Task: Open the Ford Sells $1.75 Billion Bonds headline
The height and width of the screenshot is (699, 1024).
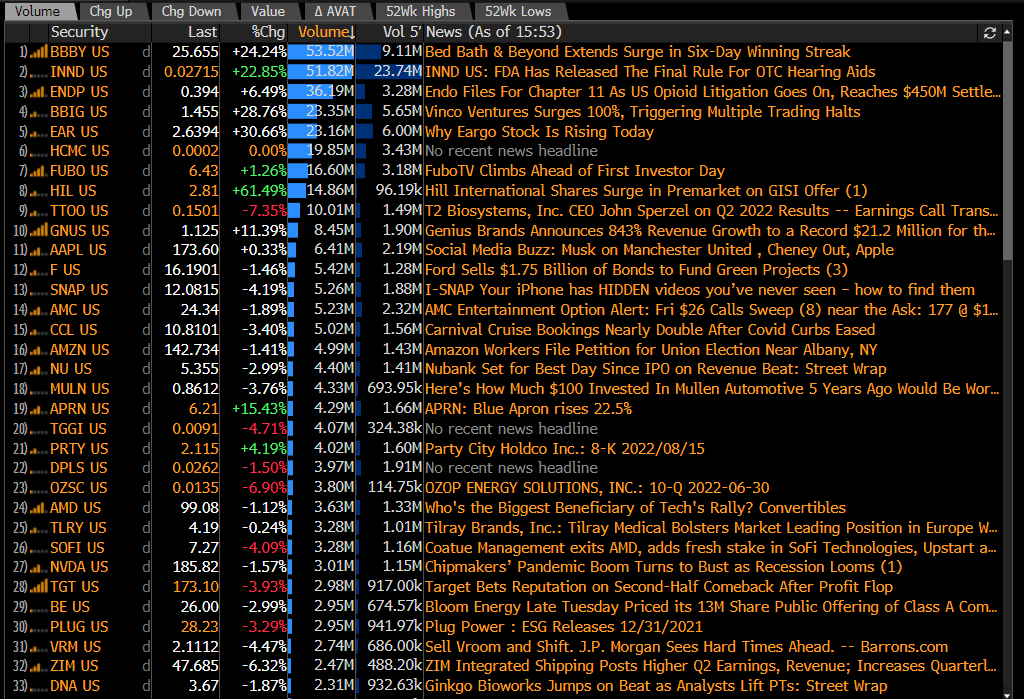Action: click(636, 270)
